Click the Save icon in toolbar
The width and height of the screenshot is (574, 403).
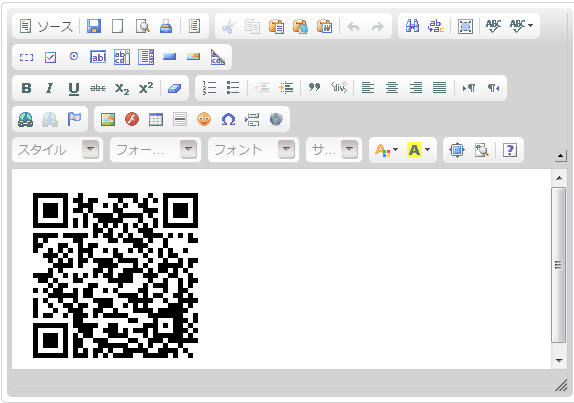coord(94,26)
